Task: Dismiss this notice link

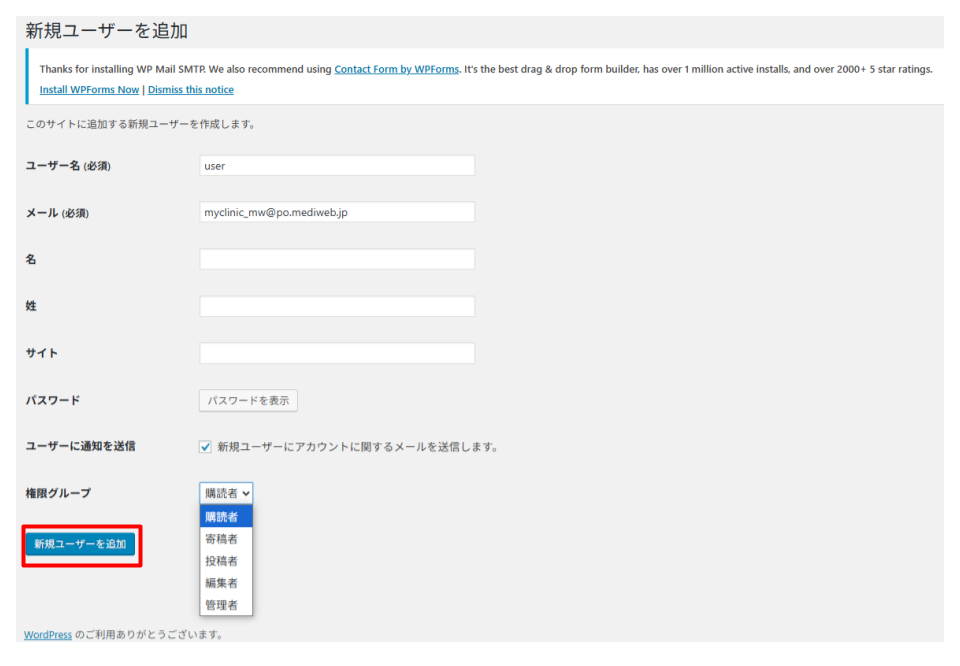Action: 190,89
